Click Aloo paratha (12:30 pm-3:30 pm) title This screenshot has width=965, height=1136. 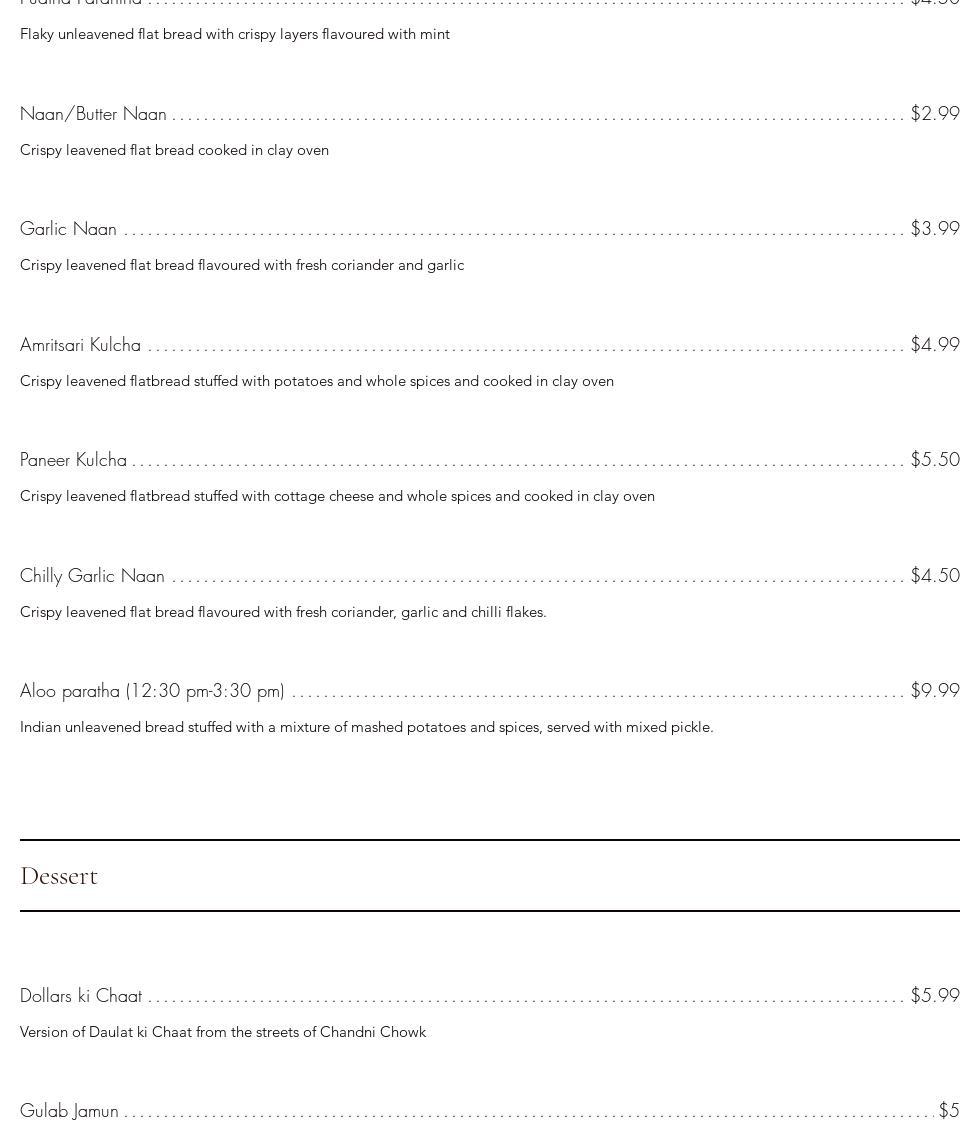(152, 691)
